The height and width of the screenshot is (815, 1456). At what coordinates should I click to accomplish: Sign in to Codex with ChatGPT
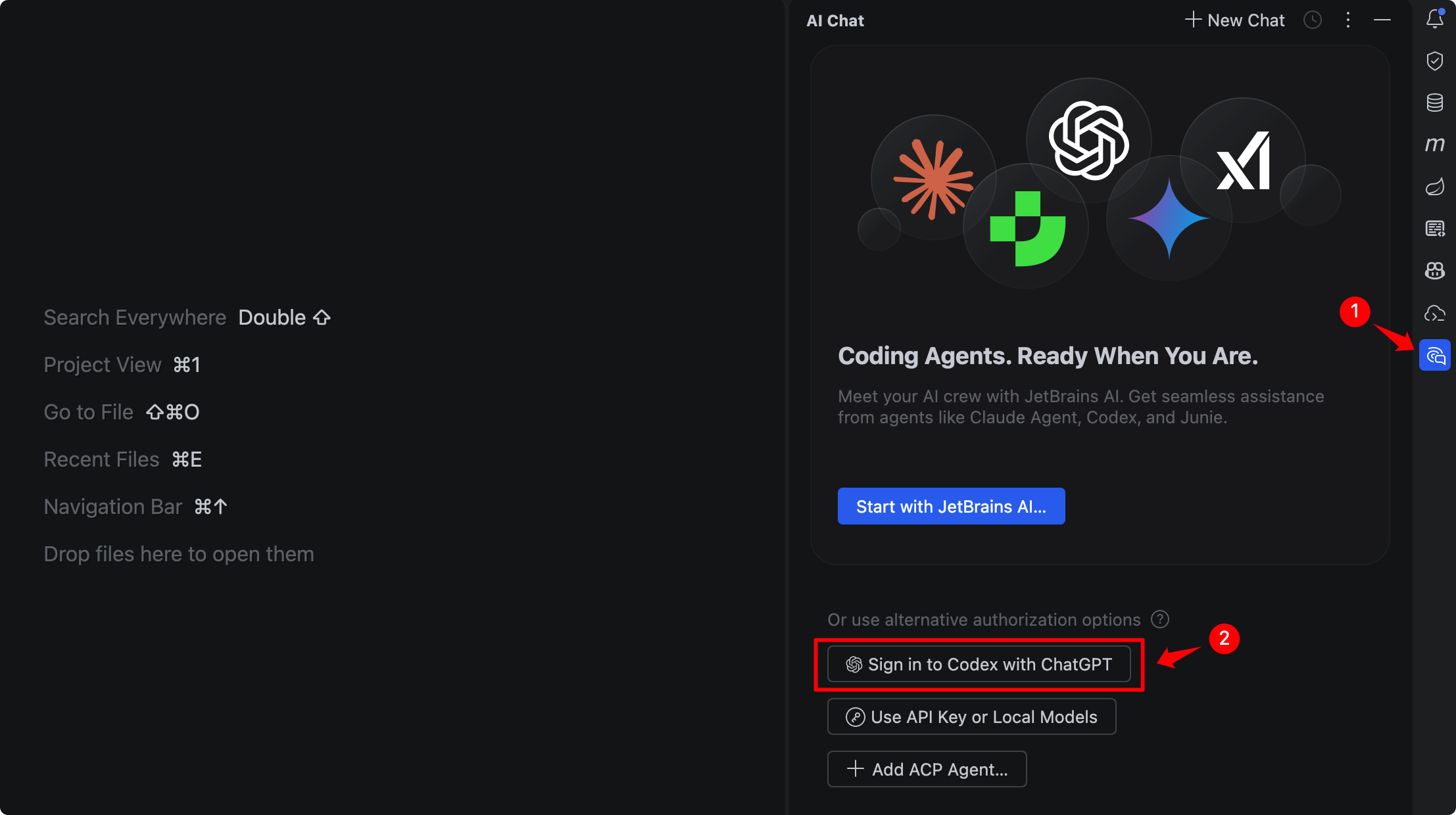[979, 664]
